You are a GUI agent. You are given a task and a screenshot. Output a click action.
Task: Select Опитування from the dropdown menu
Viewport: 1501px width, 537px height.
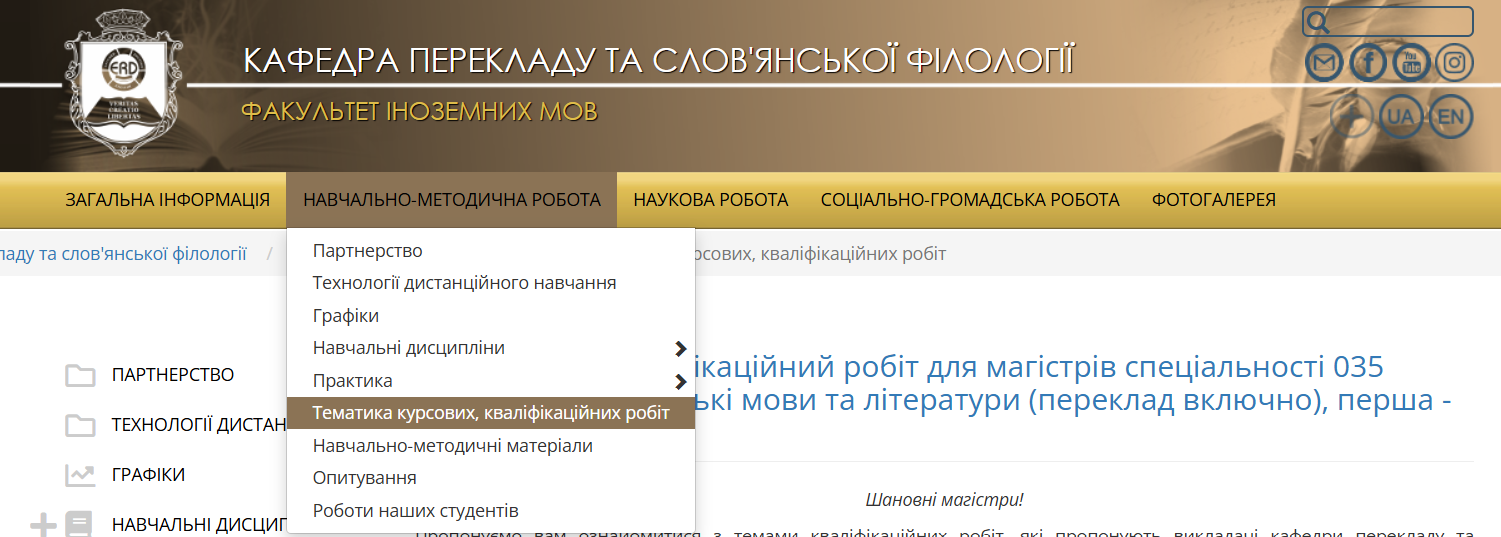click(x=364, y=478)
